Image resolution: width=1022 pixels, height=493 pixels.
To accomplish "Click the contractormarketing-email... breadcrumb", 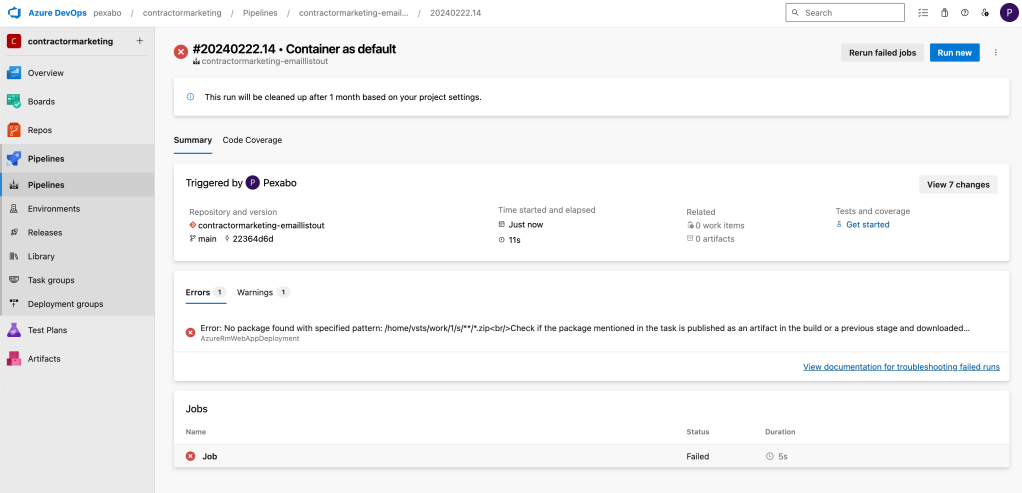I will click(354, 13).
